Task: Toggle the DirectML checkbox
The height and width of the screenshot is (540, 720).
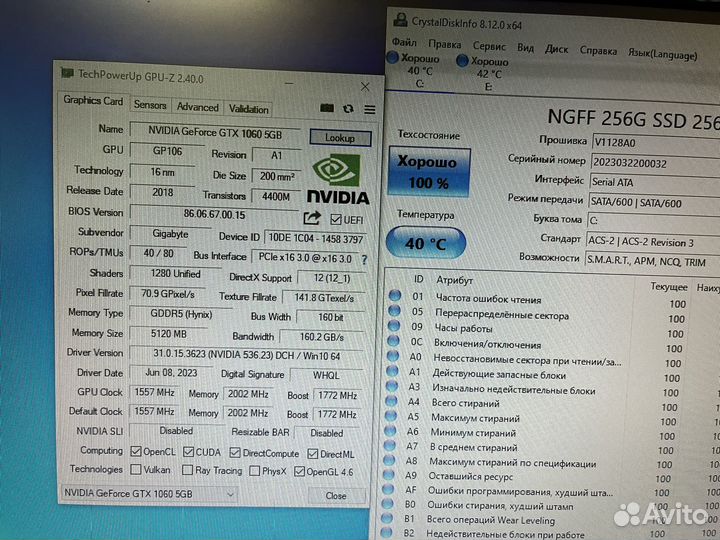Action: (313, 454)
